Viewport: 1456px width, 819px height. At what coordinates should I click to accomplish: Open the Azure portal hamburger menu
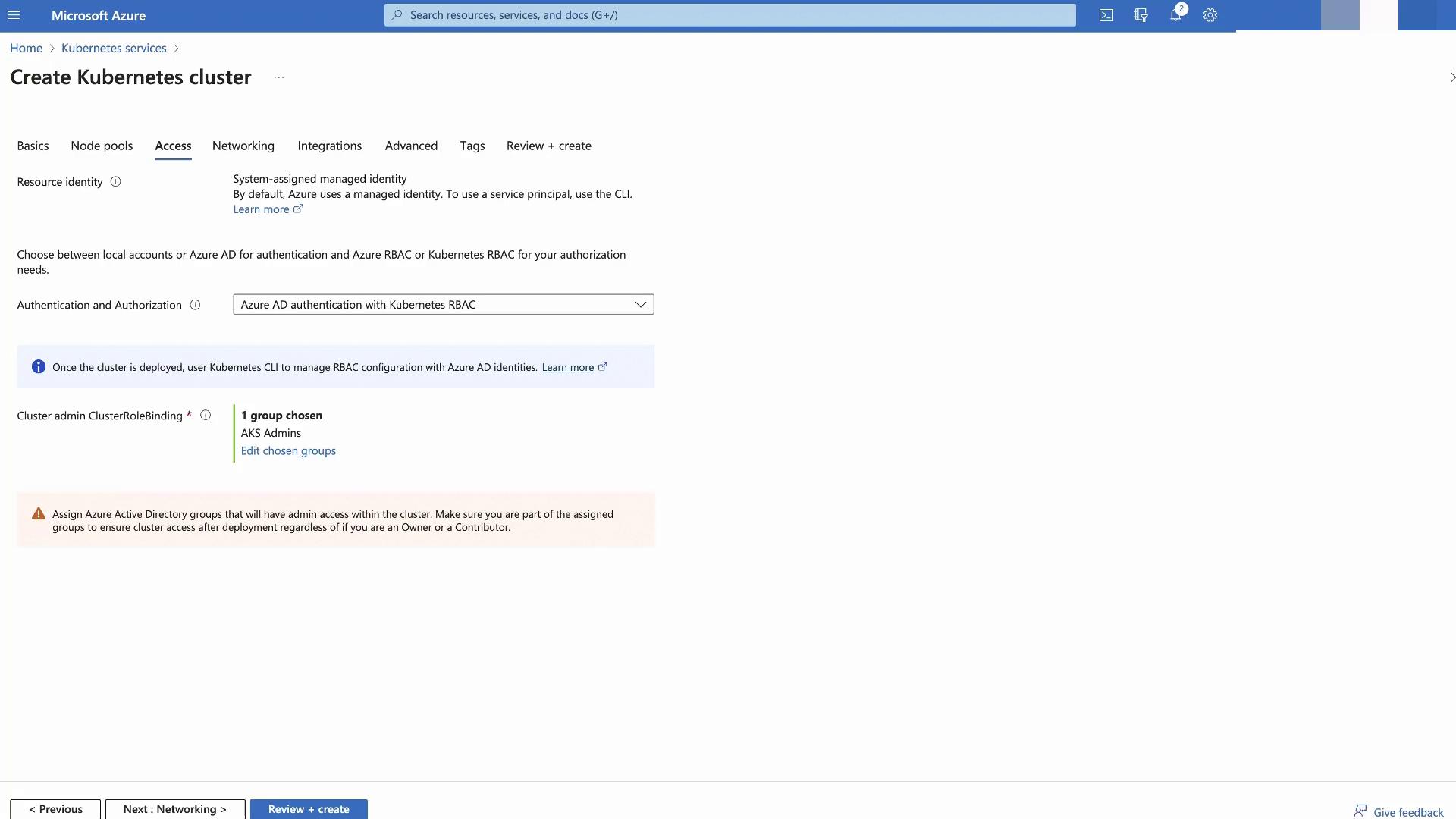pyautogui.click(x=14, y=15)
